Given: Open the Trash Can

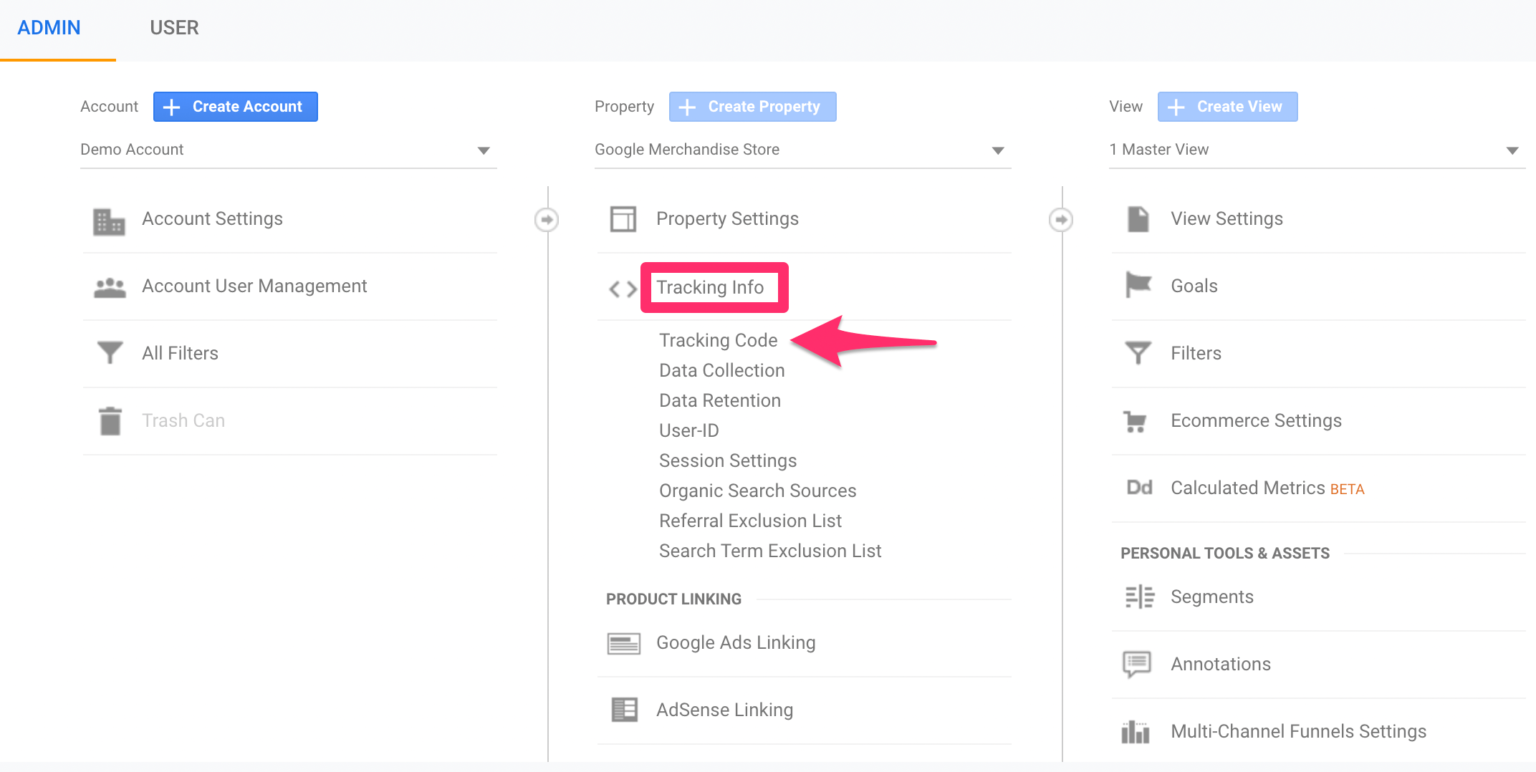Looking at the screenshot, I should coord(108,420).
